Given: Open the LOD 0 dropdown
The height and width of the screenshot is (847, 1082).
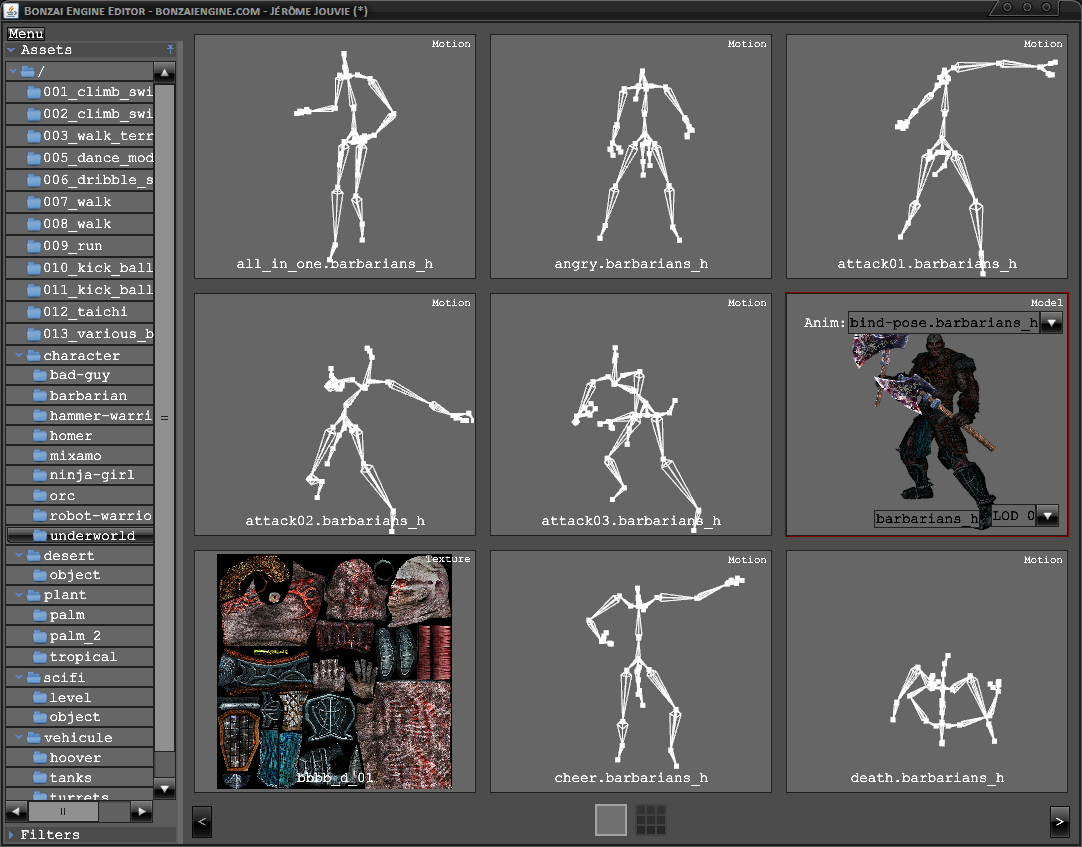Looking at the screenshot, I should click(1047, 516).
